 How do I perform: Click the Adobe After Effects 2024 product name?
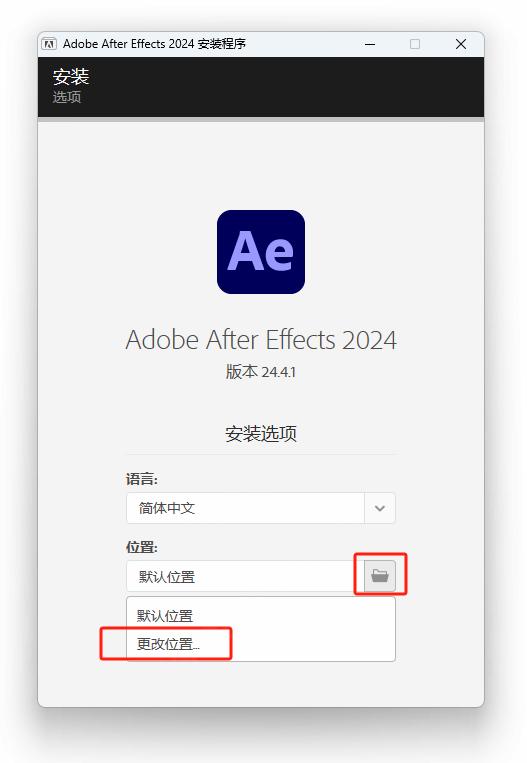point(261,339)
